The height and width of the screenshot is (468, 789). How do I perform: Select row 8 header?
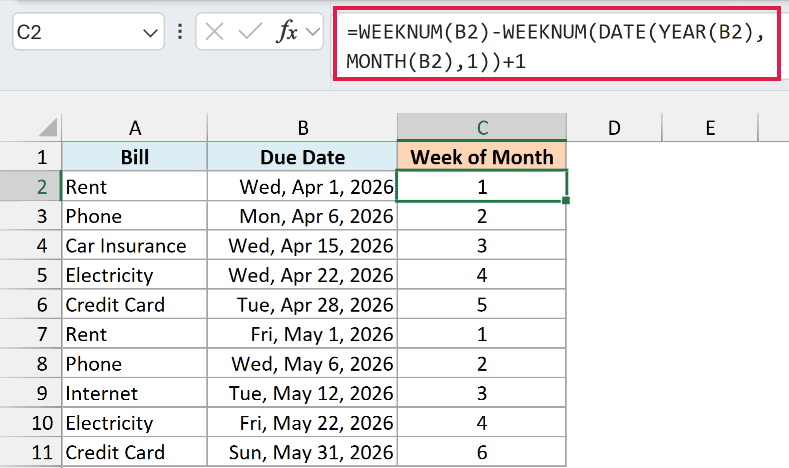(31, 364)
